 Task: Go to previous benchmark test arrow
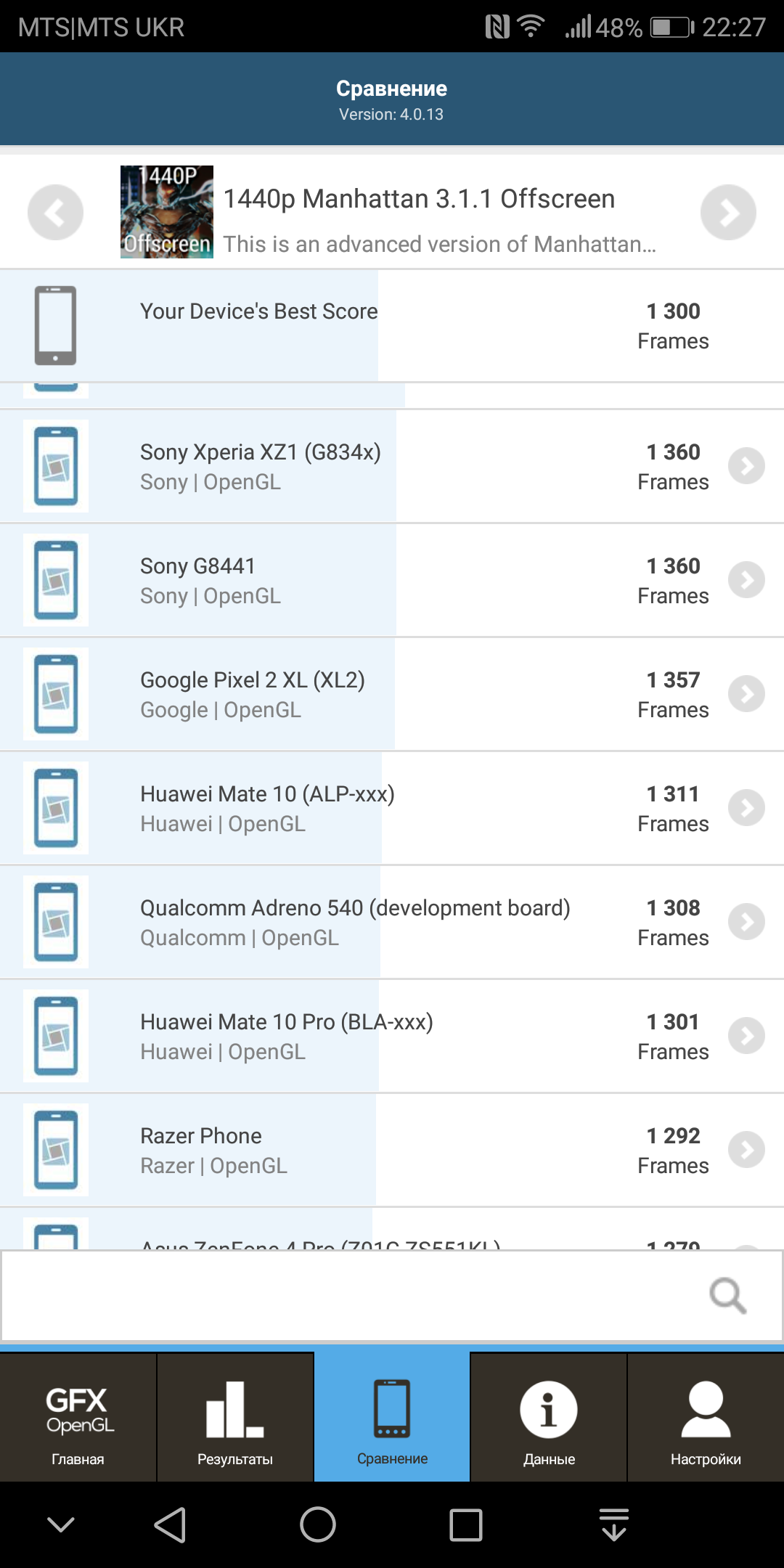(x=55, y=212)
